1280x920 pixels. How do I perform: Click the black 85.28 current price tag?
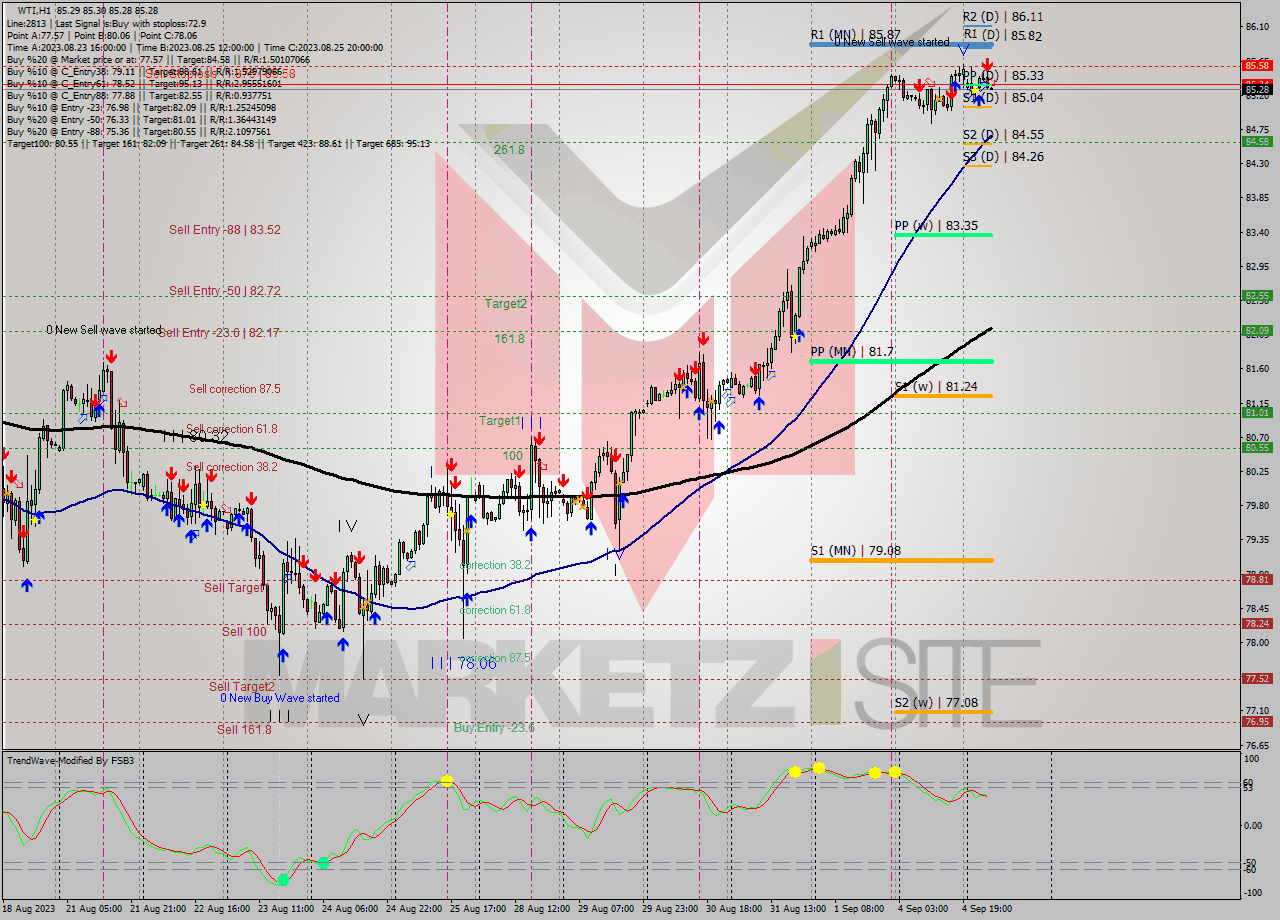(1257, 89)
